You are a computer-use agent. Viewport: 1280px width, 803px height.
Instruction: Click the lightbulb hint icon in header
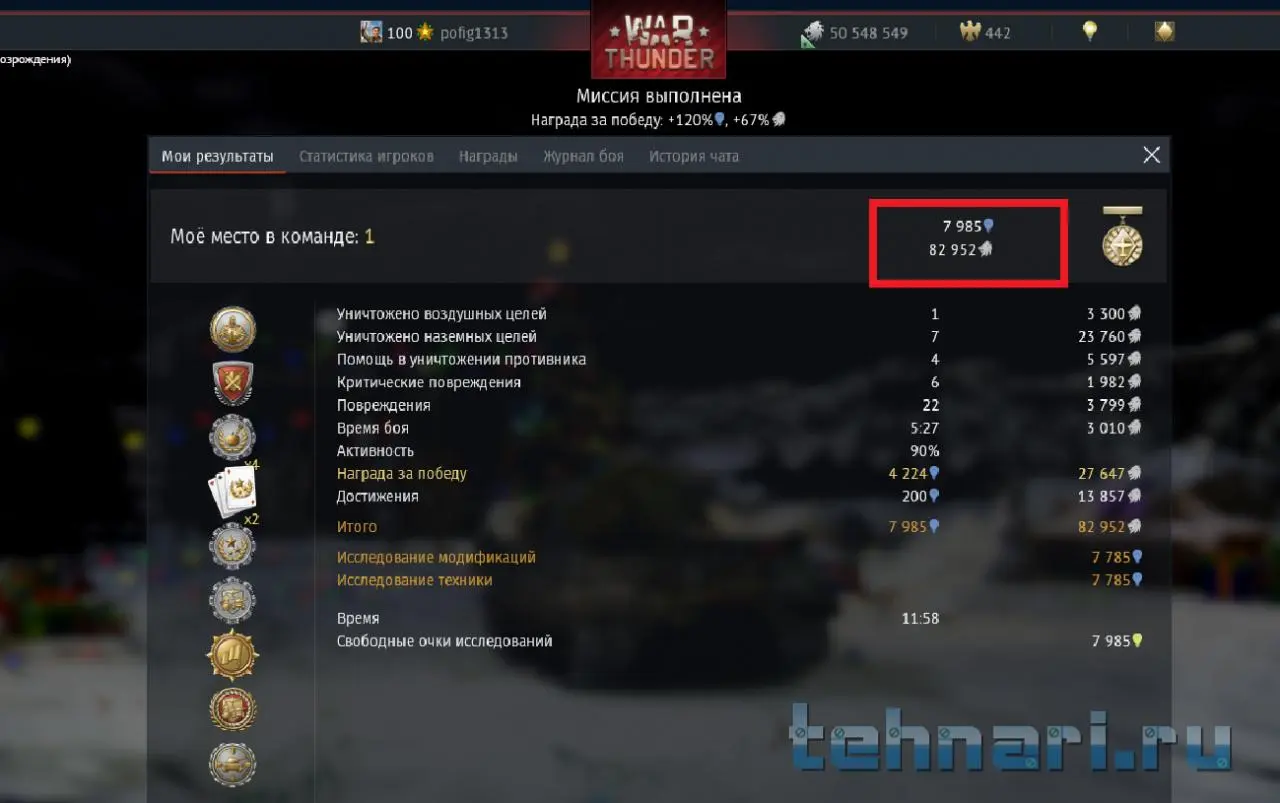tap(1090, 31)
